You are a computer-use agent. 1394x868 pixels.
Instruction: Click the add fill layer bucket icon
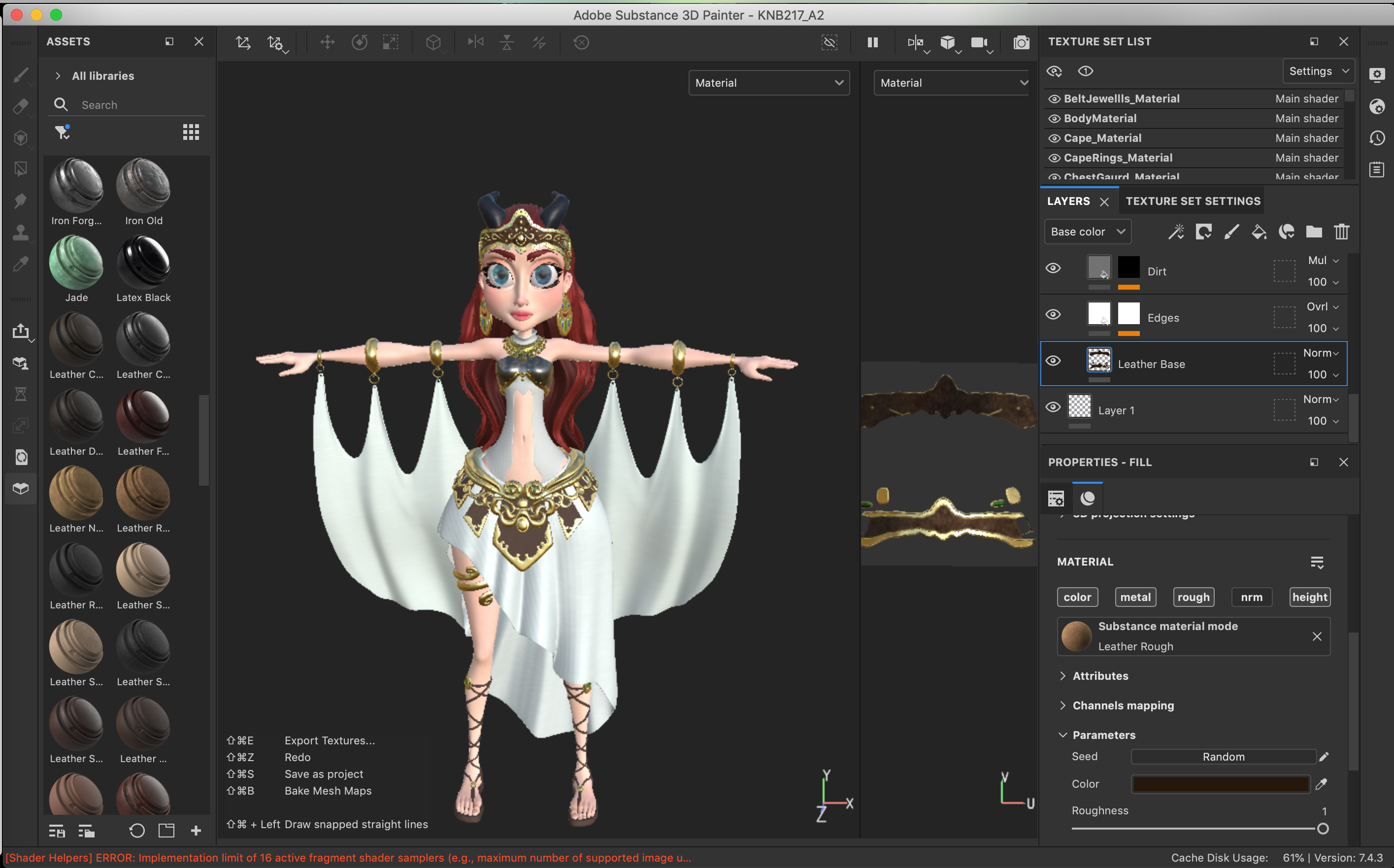tap(1259, 232)
